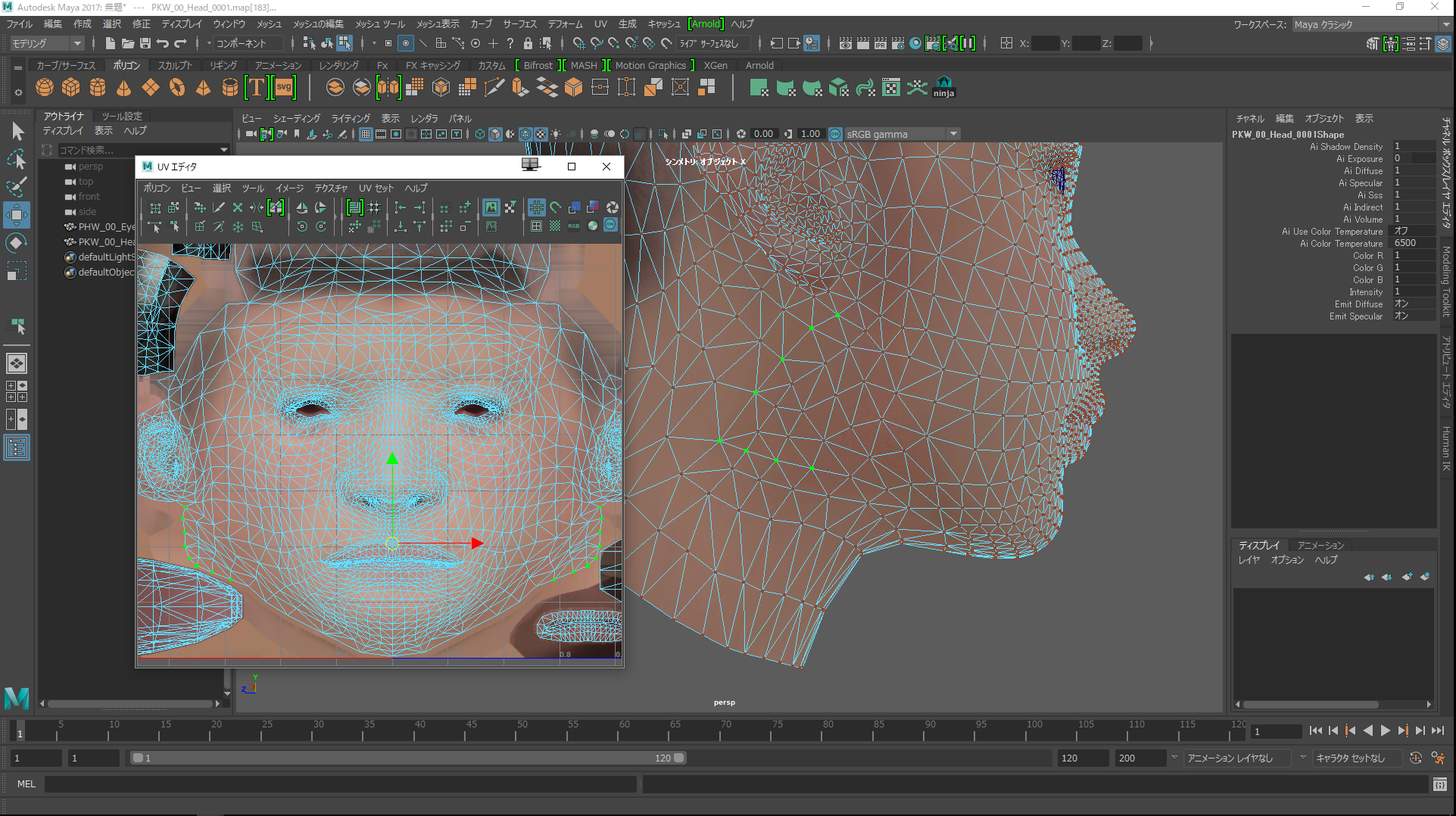This screenshot has width=1456, height=816.
Task: Click the playback range slider bar
Action: [409, 758]
